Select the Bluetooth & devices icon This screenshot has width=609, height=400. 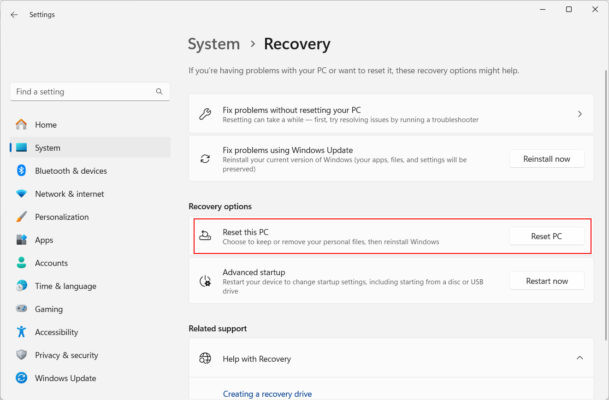21,171
